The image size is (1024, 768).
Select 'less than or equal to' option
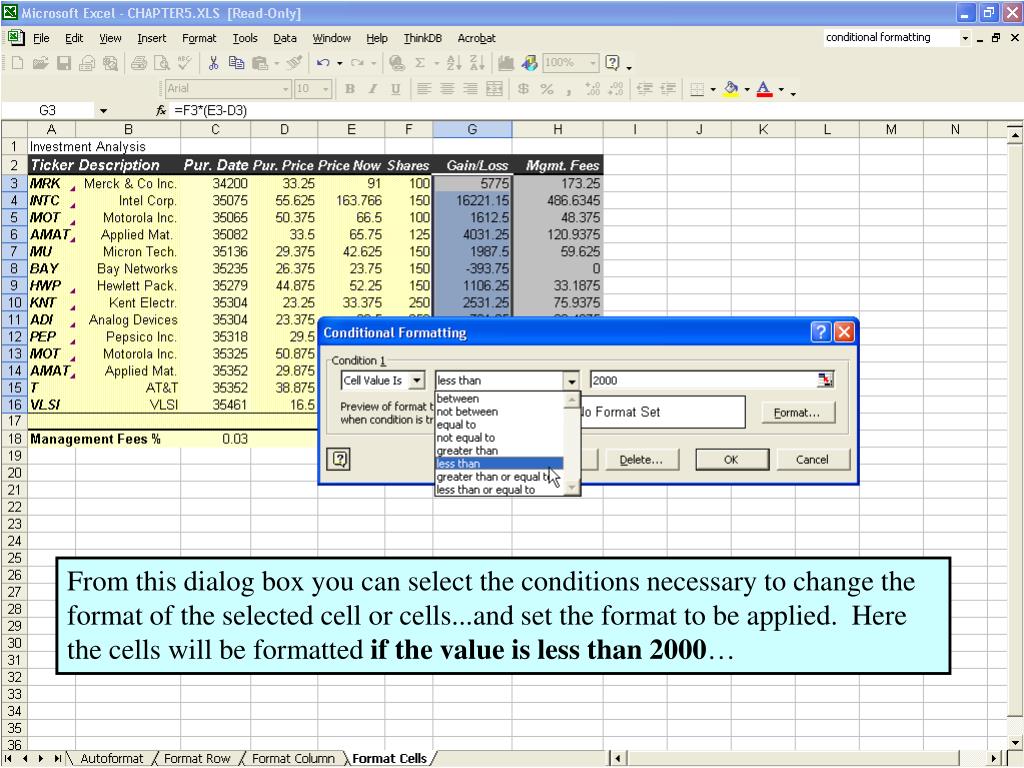(x=499, y=490)
